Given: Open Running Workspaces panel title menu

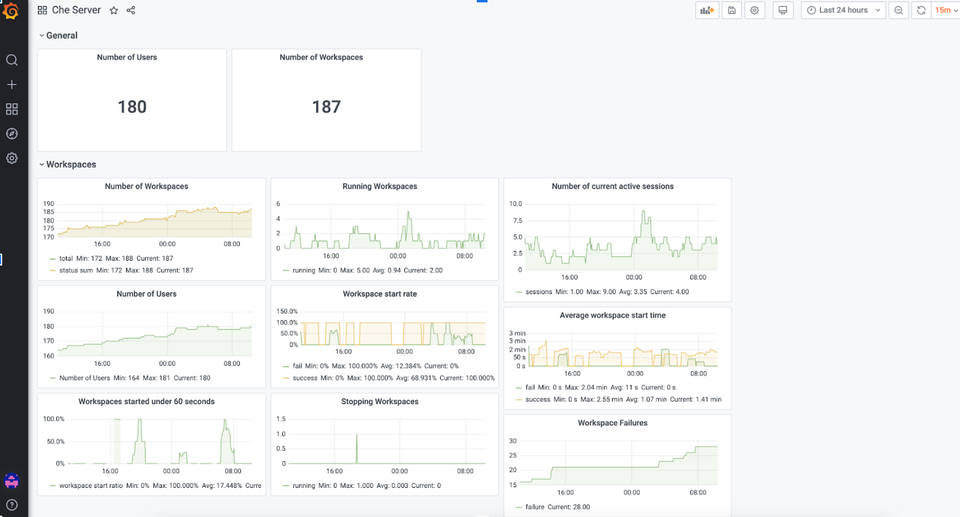Looking at the screenshot, I should point(380,186).
